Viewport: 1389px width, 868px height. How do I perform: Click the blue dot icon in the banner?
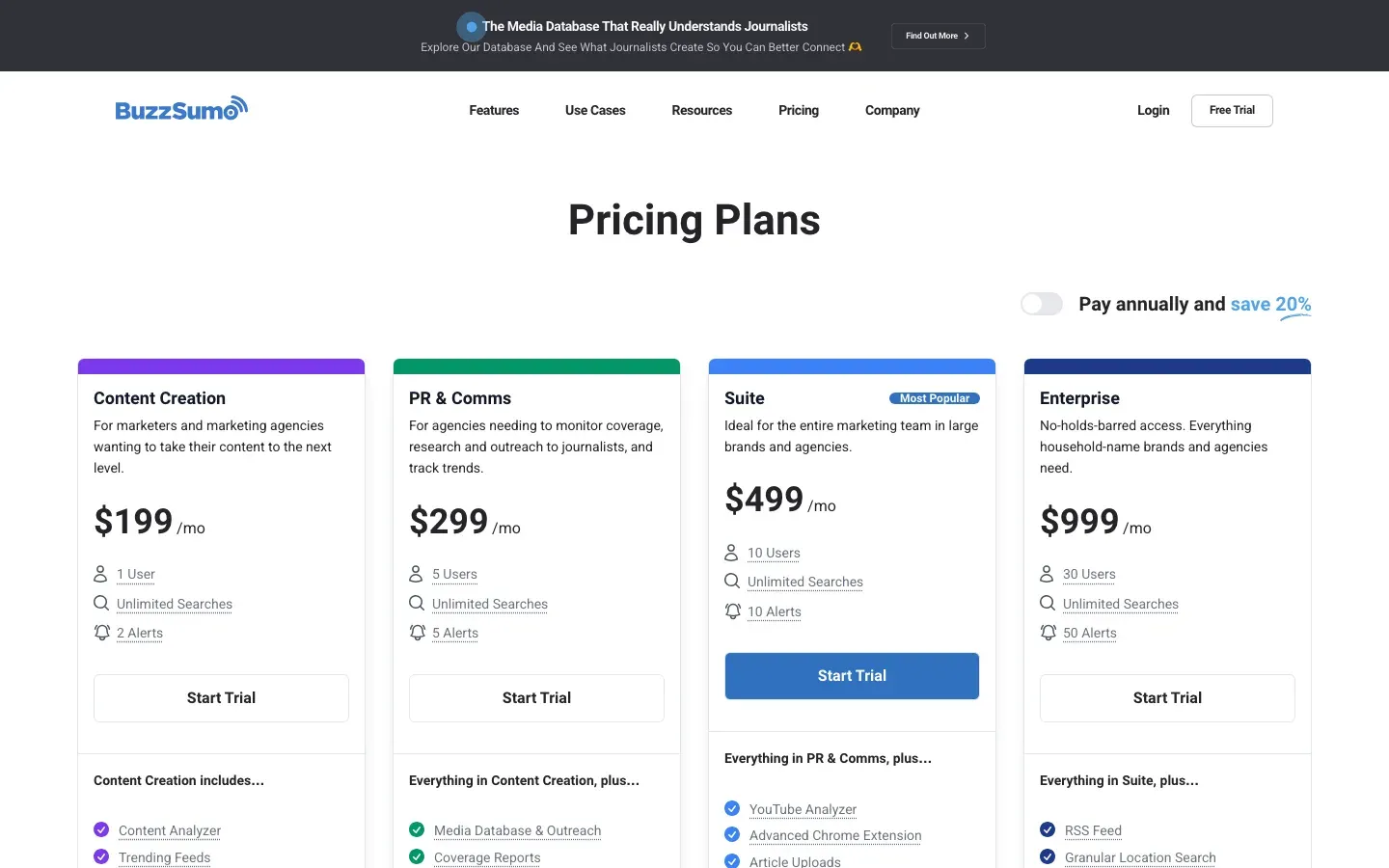(x=471, y=27)
